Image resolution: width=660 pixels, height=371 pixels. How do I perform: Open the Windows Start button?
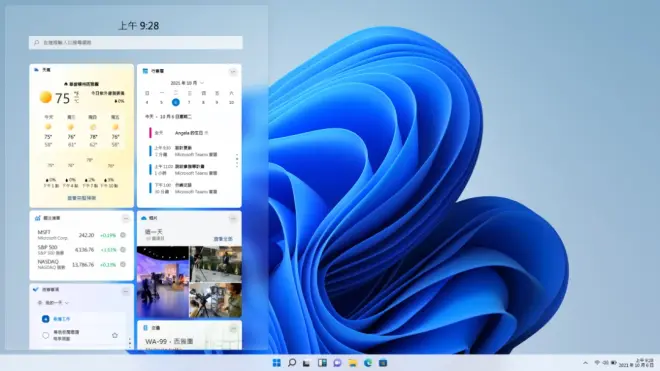pos(277,363)
